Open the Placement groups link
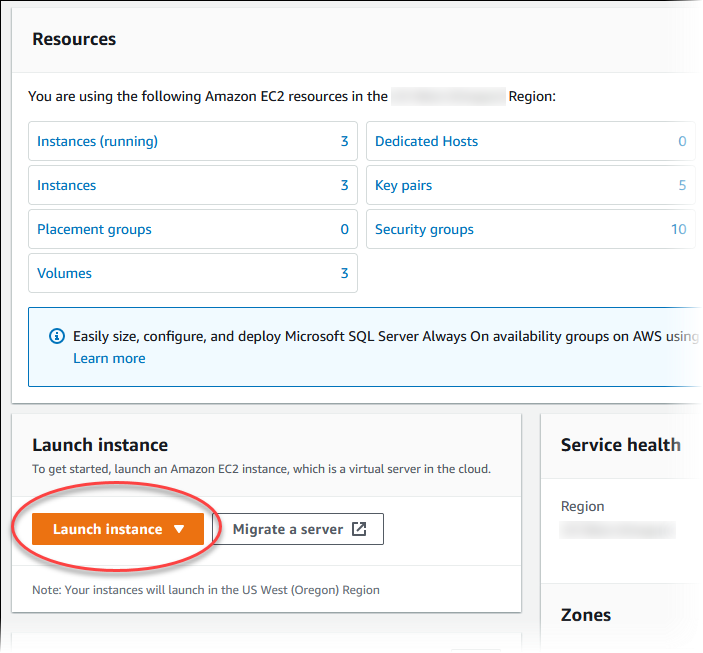 (94, 229)
